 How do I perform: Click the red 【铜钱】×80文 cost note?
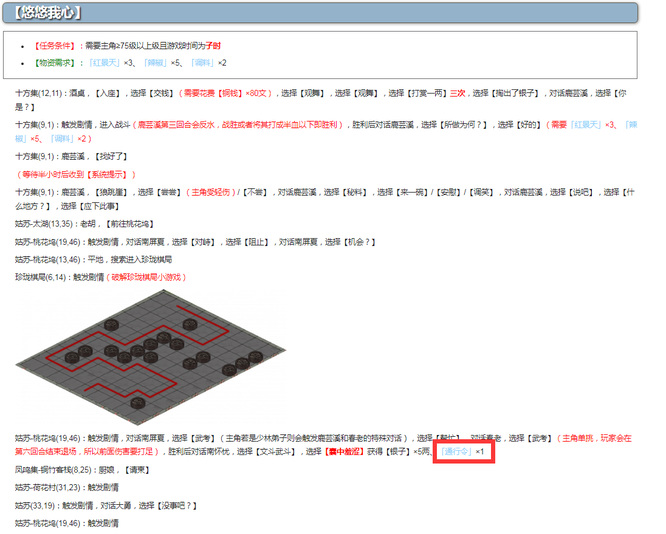pyautogui.click(x=226, y=92)
